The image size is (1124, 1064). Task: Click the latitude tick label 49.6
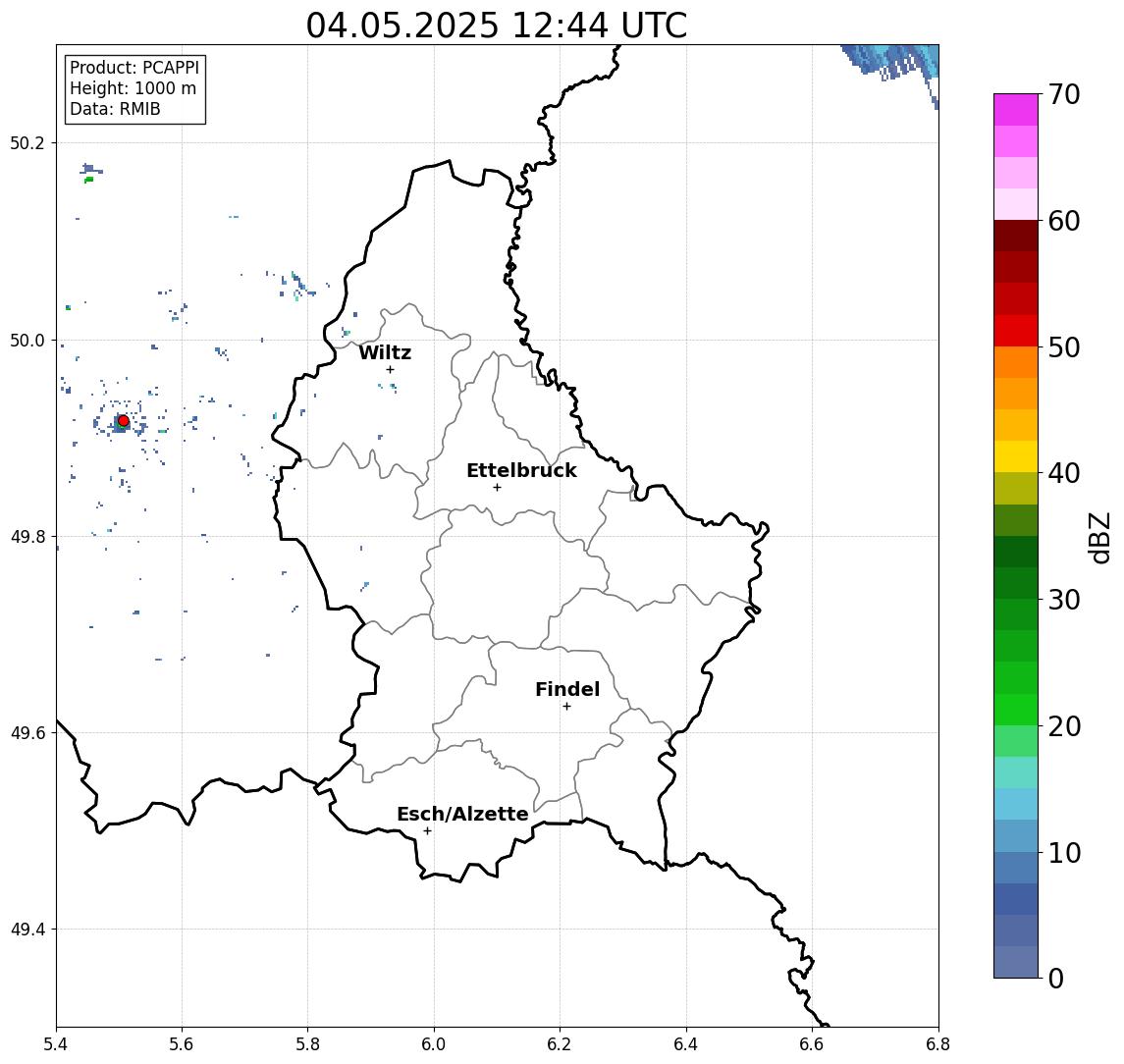point(27,733)
